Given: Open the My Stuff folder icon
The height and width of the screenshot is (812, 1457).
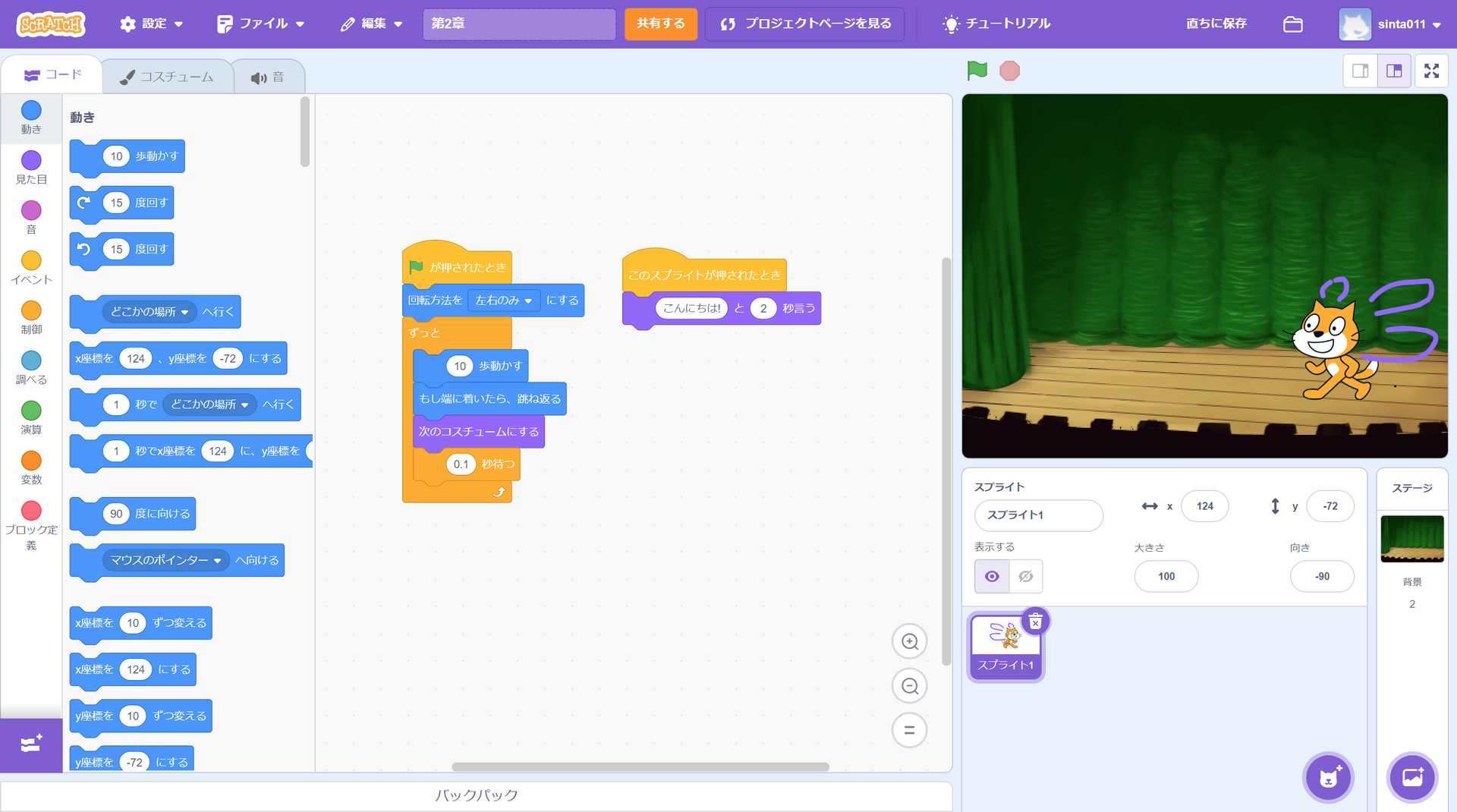Looking at the screenshot, I should 1292,24.
